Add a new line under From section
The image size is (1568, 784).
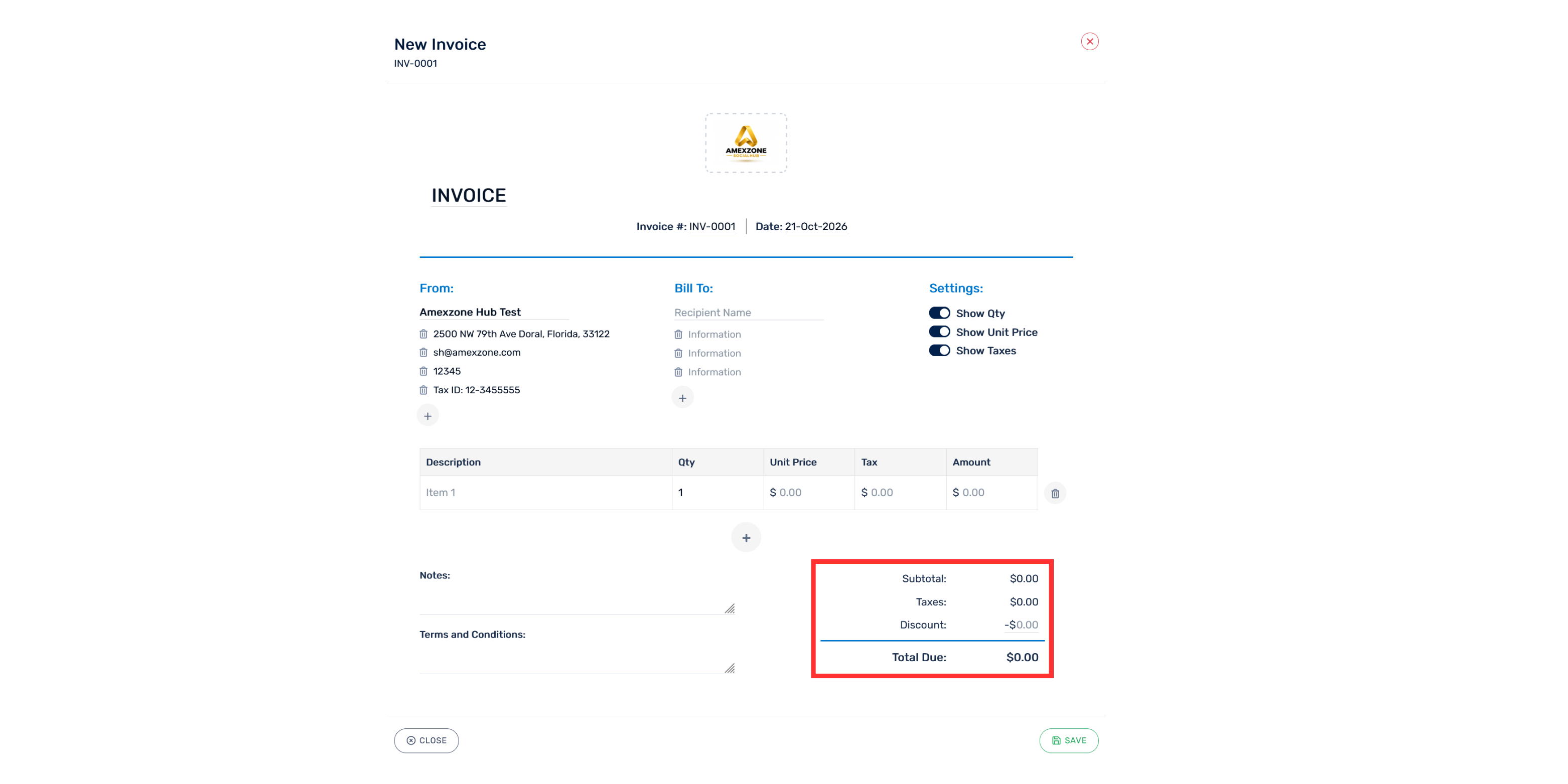coord(428,416)
